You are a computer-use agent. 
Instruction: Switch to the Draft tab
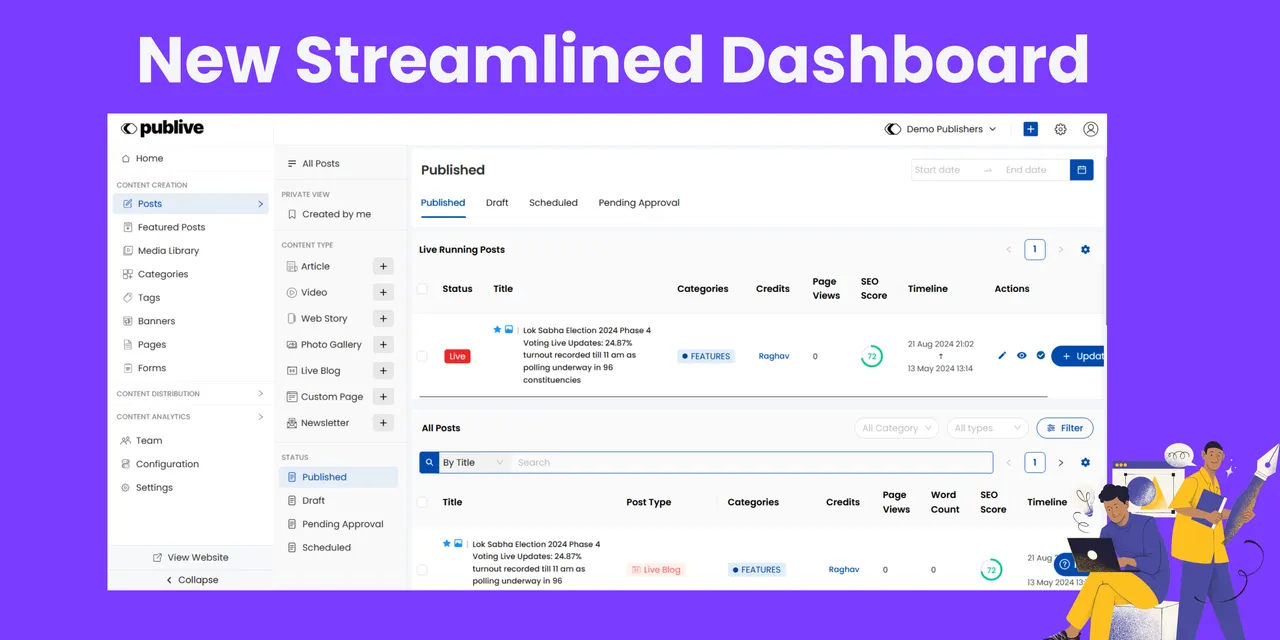(497, 203)
